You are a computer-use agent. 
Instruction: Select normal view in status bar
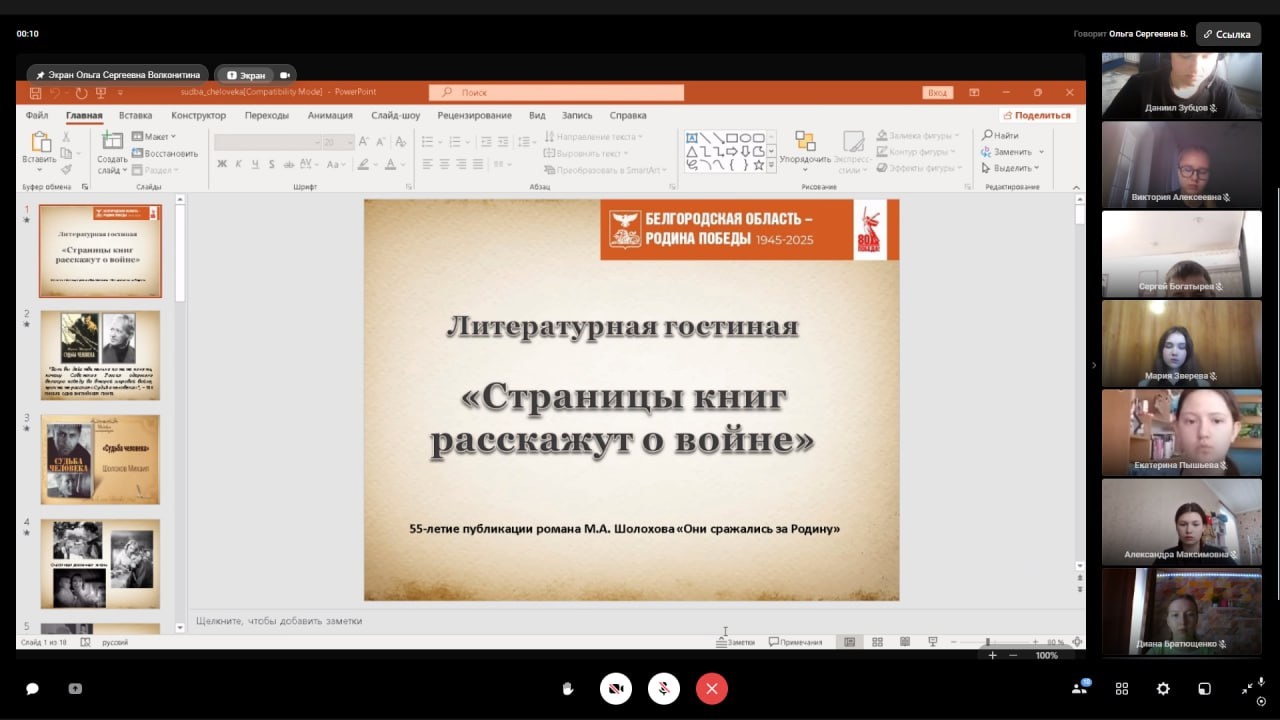tap(849, 642)
